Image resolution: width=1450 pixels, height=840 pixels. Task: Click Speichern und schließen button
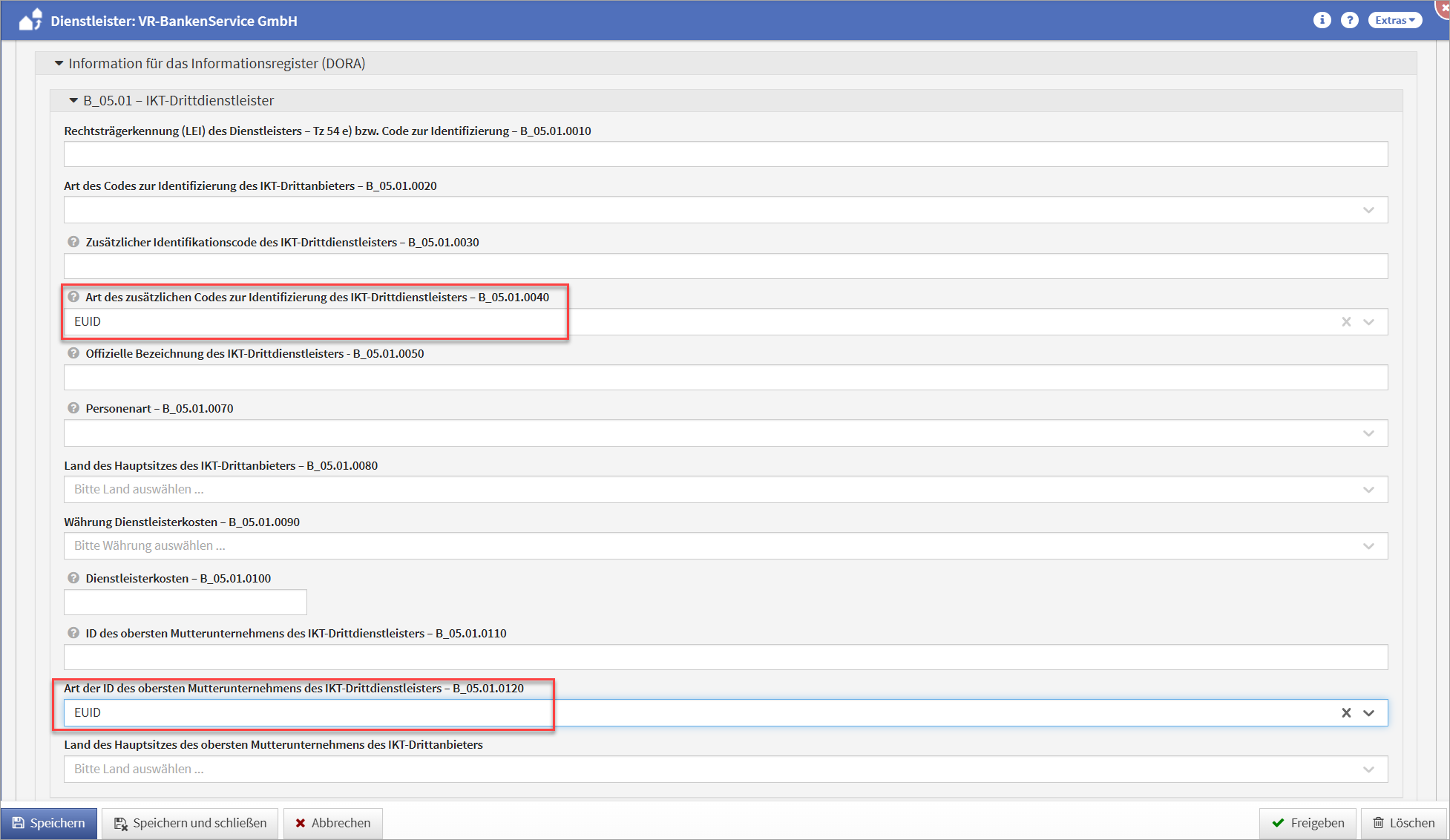click(x=190, y=823)
